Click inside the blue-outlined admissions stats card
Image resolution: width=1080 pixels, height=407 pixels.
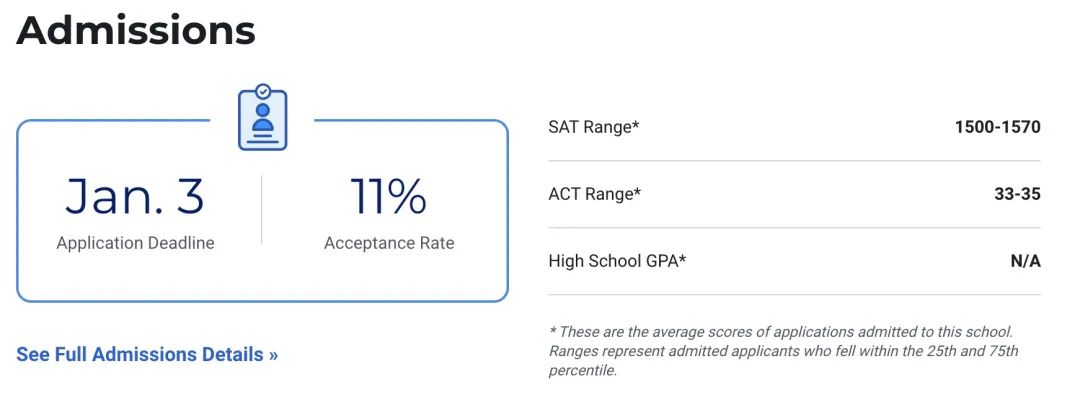[262, 211]
